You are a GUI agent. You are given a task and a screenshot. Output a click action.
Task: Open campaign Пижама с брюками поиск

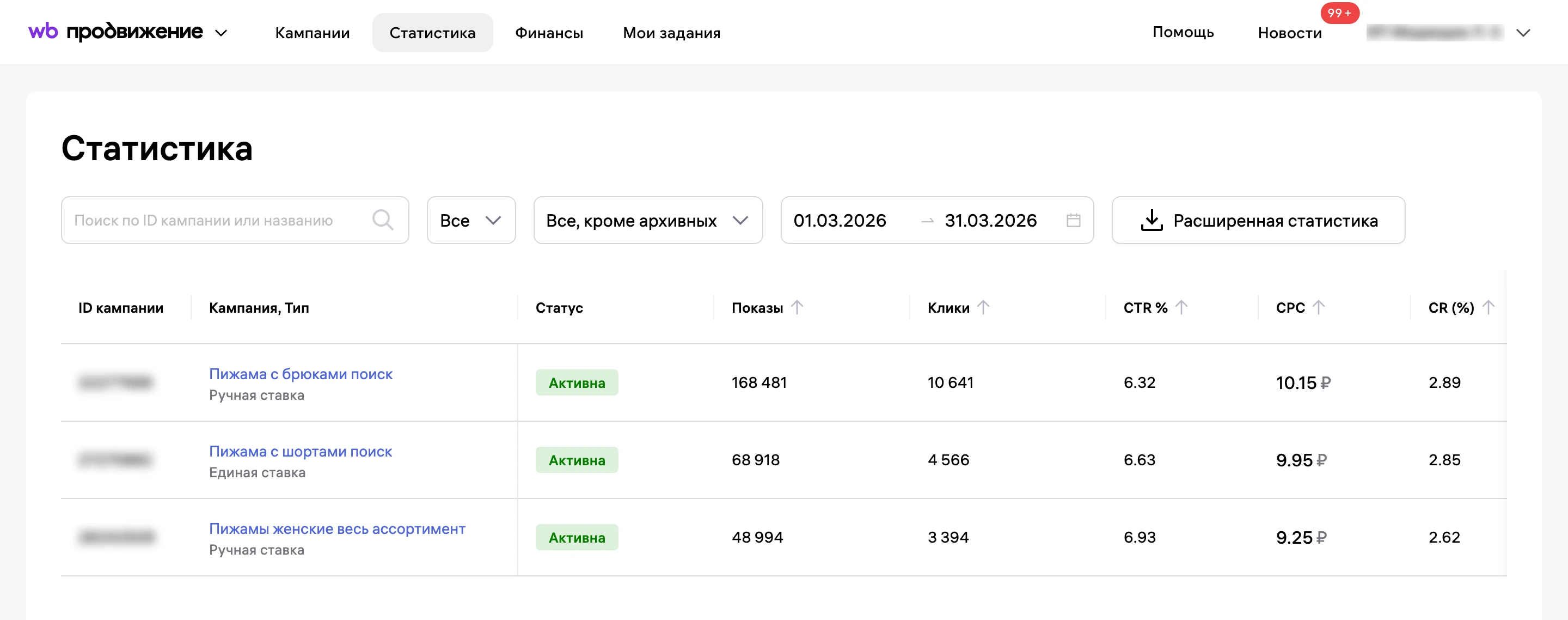[x=301, y=374]
